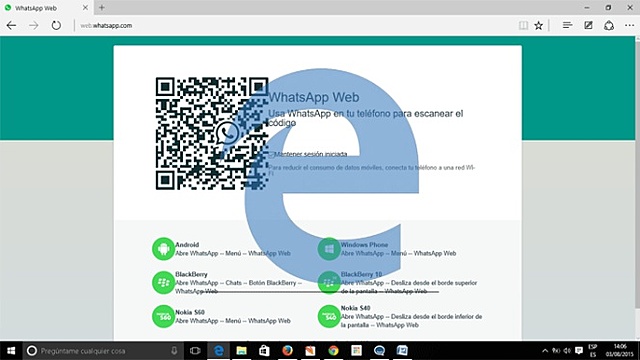This screenshot has width=640, height=360.
Task: Open the Edge Hub icon
Action: pos(567,25)
